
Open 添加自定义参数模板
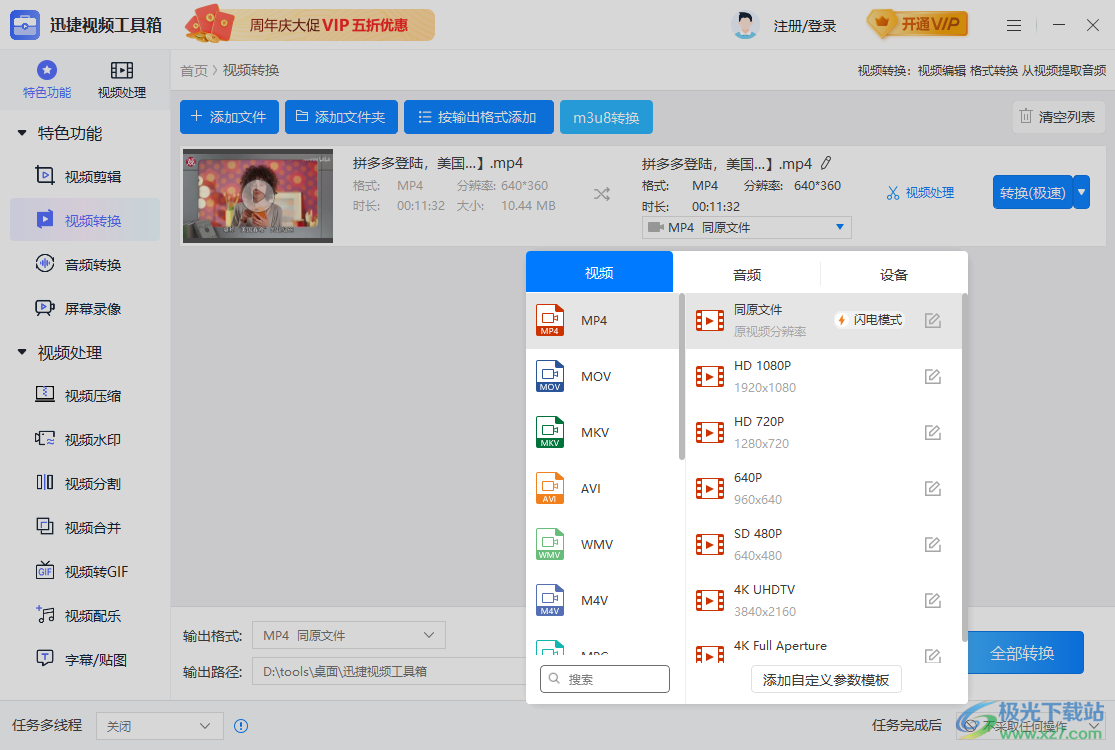[826, 679]
